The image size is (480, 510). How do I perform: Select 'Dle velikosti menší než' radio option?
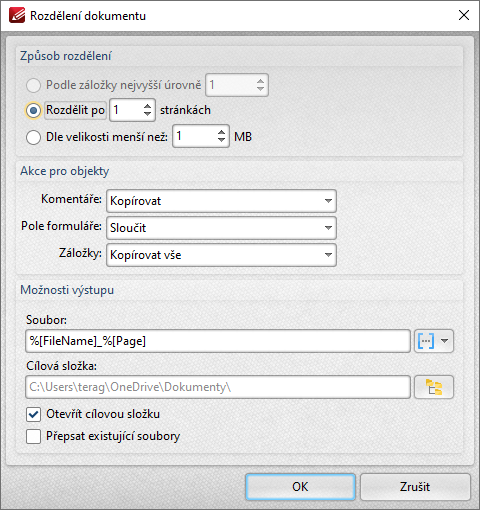[x=33, y=137]
